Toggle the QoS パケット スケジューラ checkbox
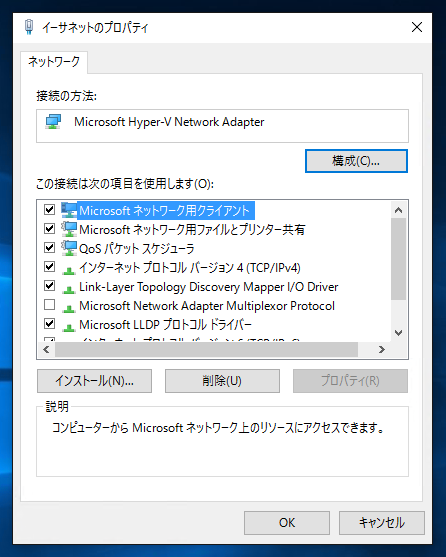446x557 pixels. [x=49, y=247]
